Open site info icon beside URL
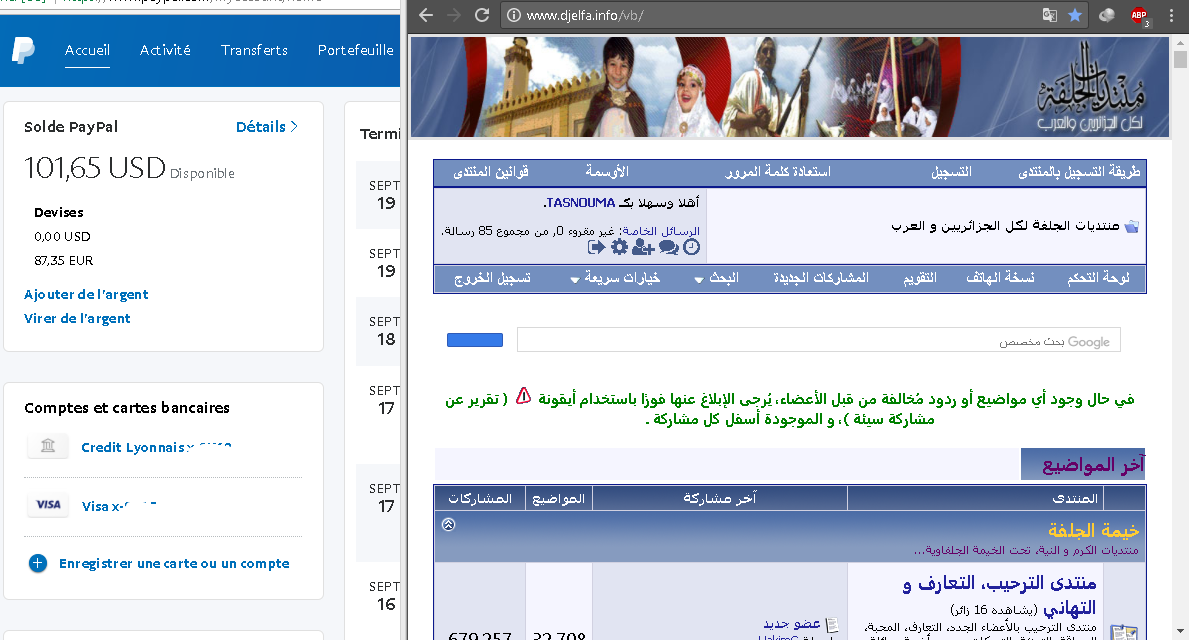1189x640 pixels. pos(513,15)
